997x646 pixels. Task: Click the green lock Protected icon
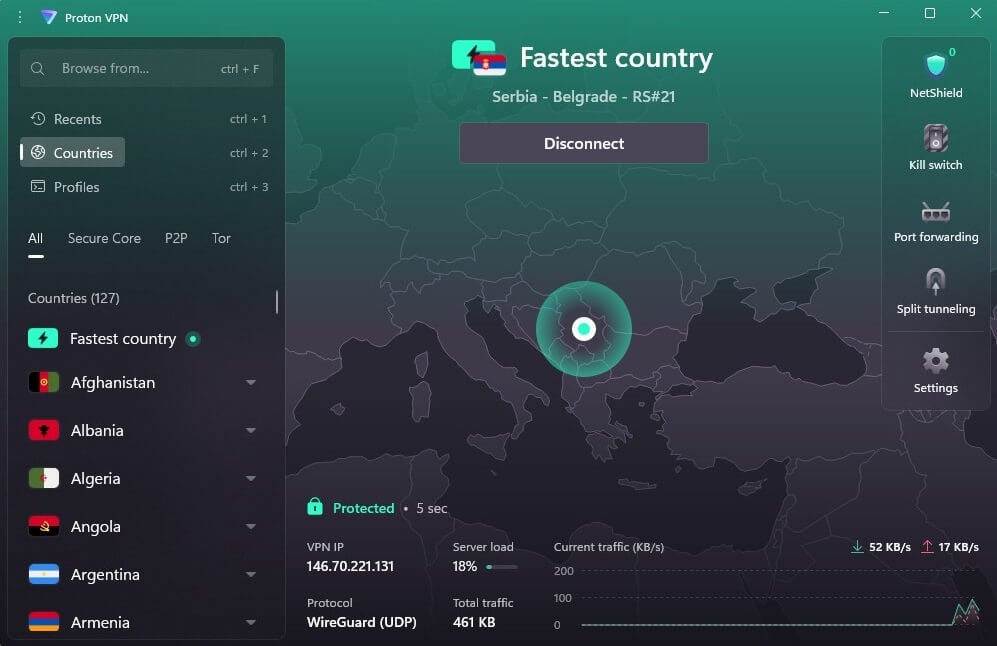(x=313, y=508)
